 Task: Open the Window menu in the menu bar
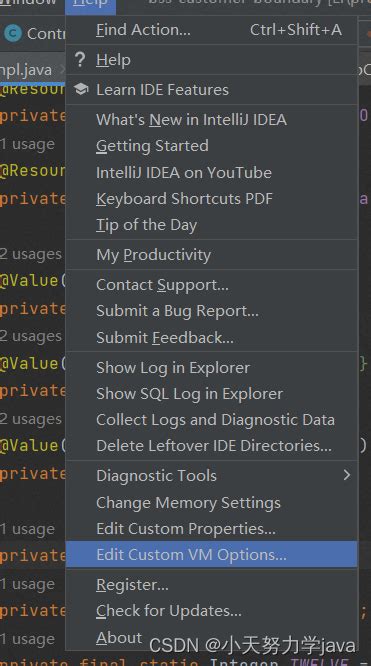pyautogui.click(x=28, y=3)
